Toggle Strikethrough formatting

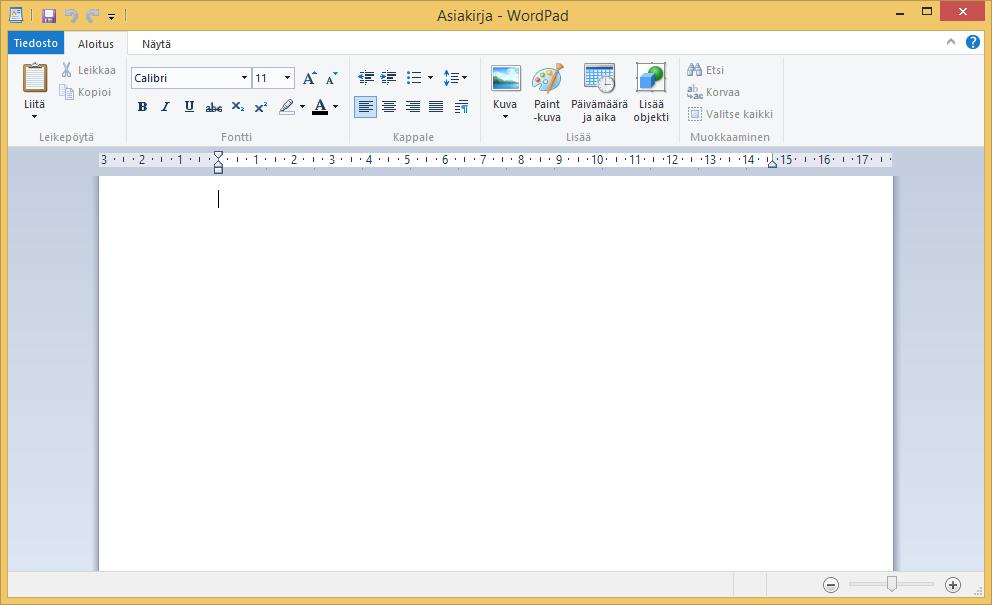(x=213, y=107)
